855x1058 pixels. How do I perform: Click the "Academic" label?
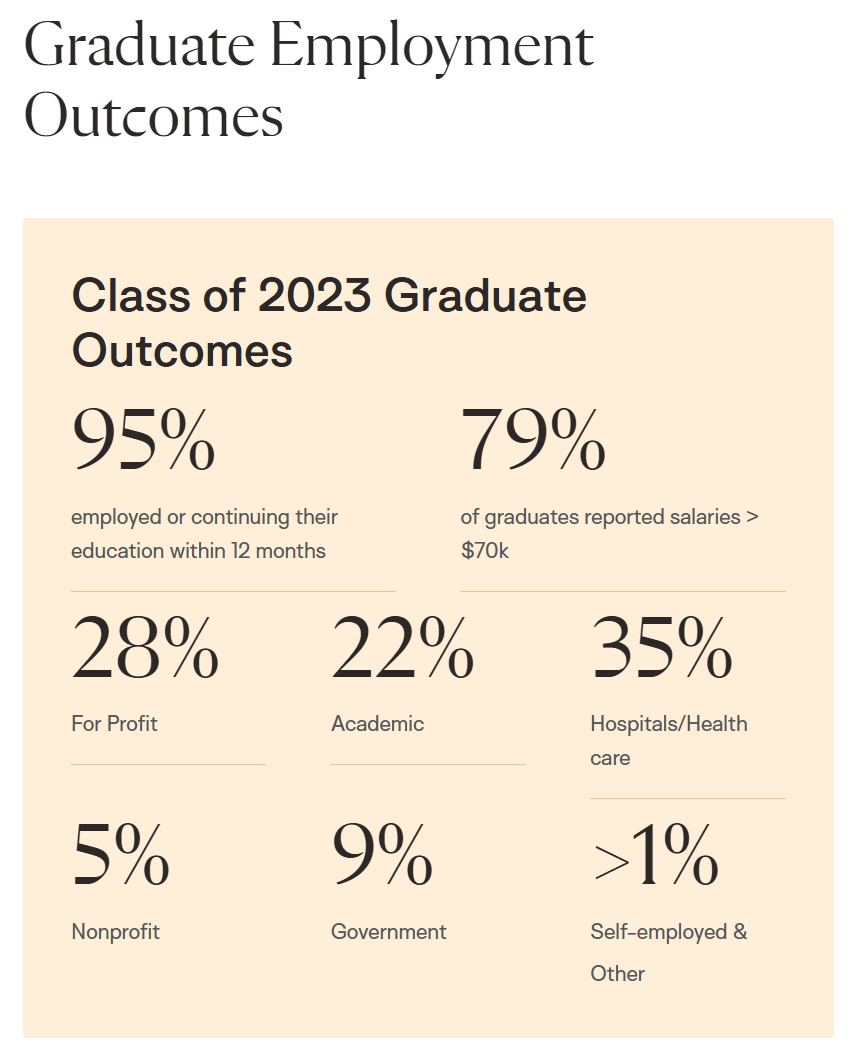pos(377,724)
